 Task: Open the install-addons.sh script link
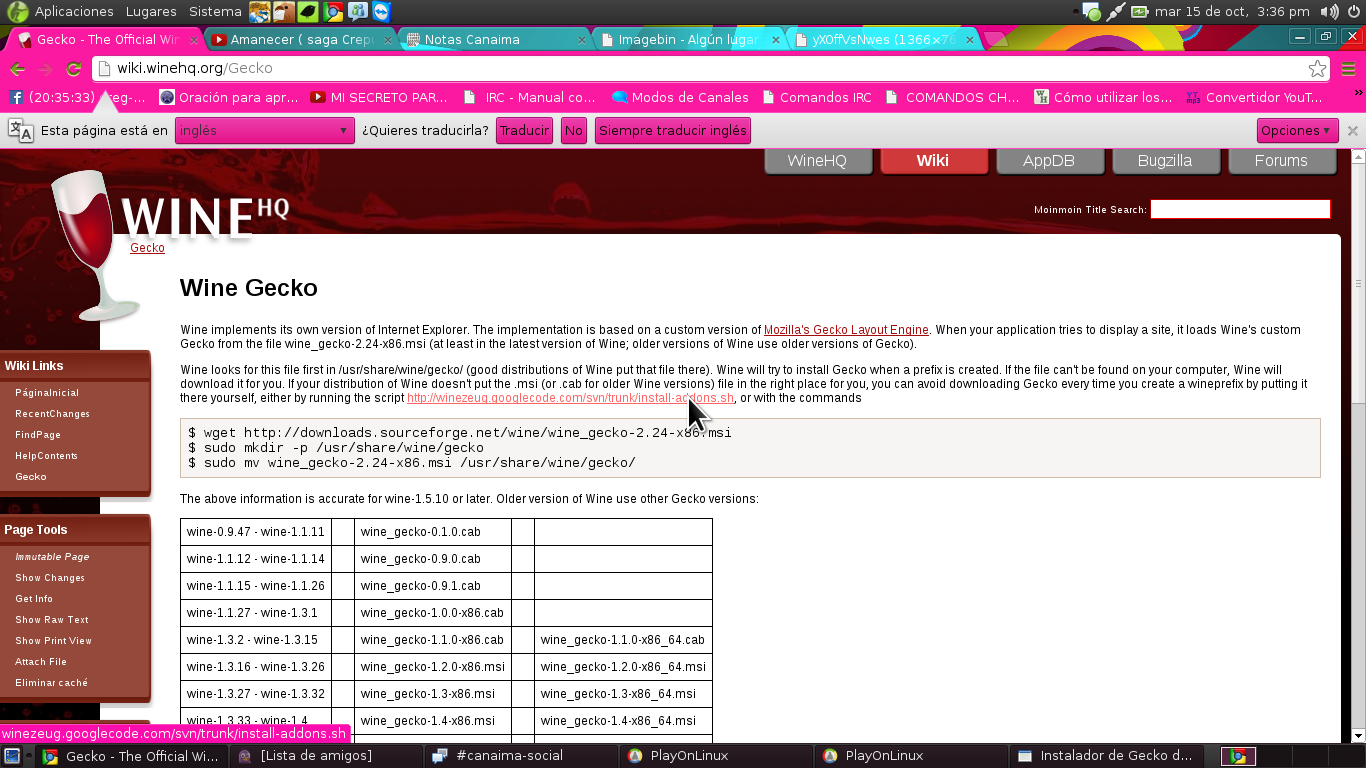(x=570, y=398)
